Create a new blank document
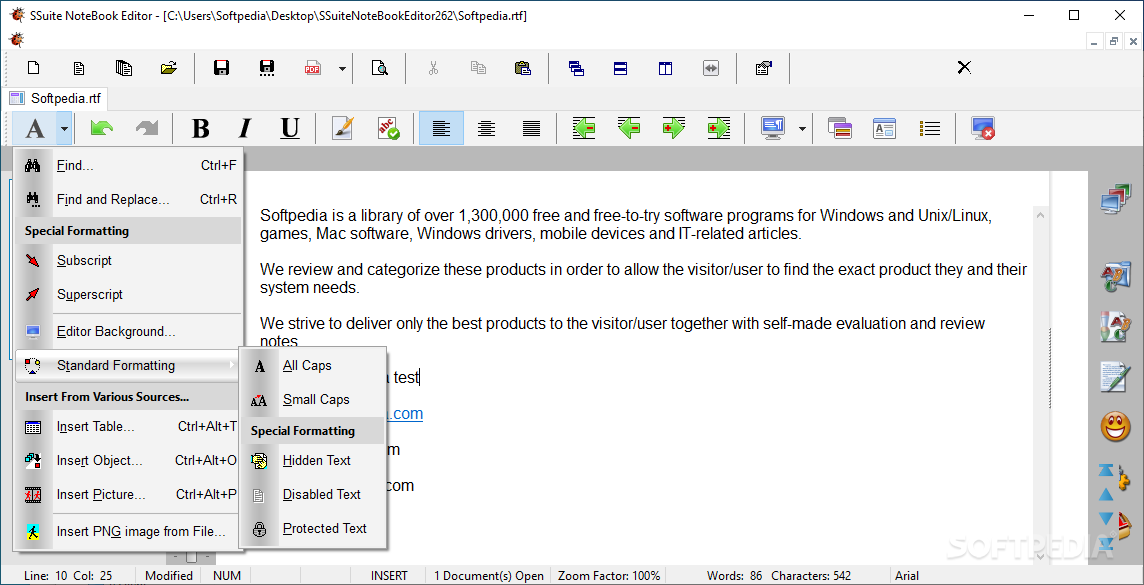Viewport: 1144px width, 585px height. [34, 69]
